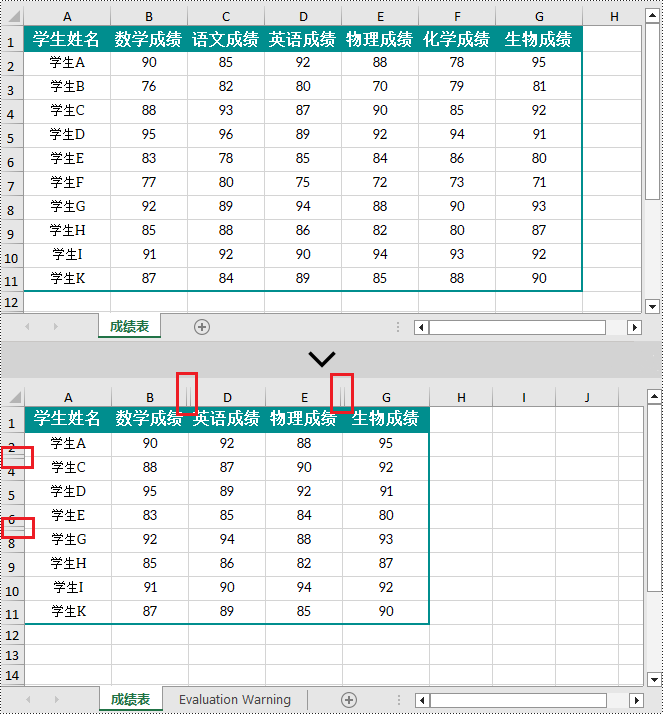Click the upper horizontal scrollbar thumb
Image resolution: width=663 pixels, height=714 pixels.
click(517, 327)
